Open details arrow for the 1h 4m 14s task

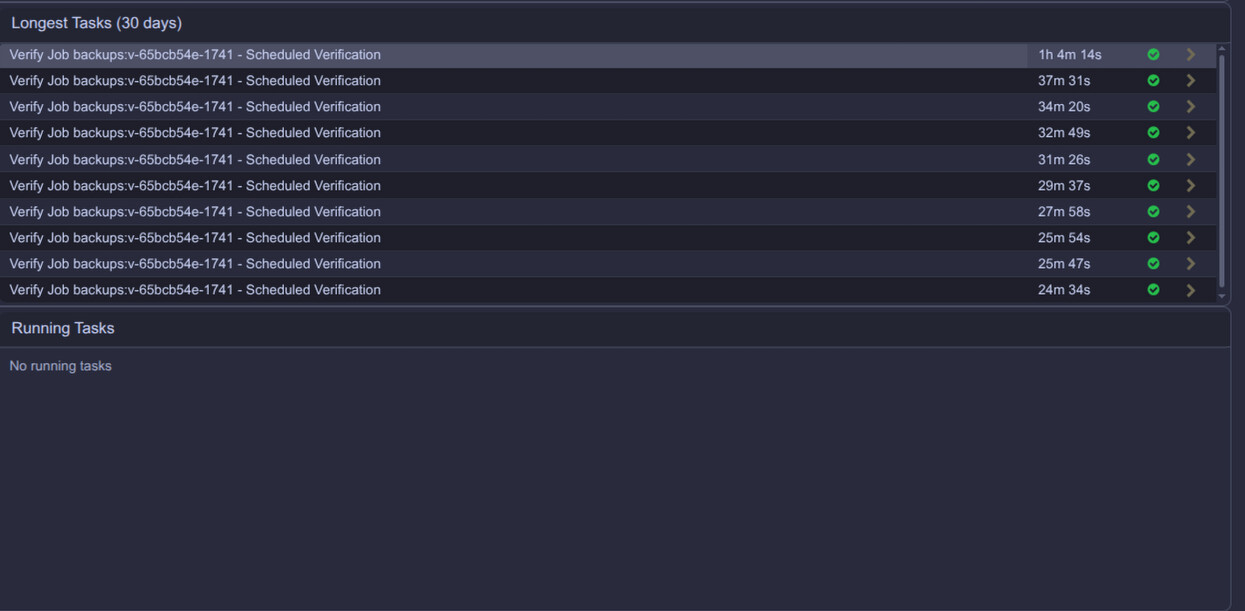(1190, 55)
